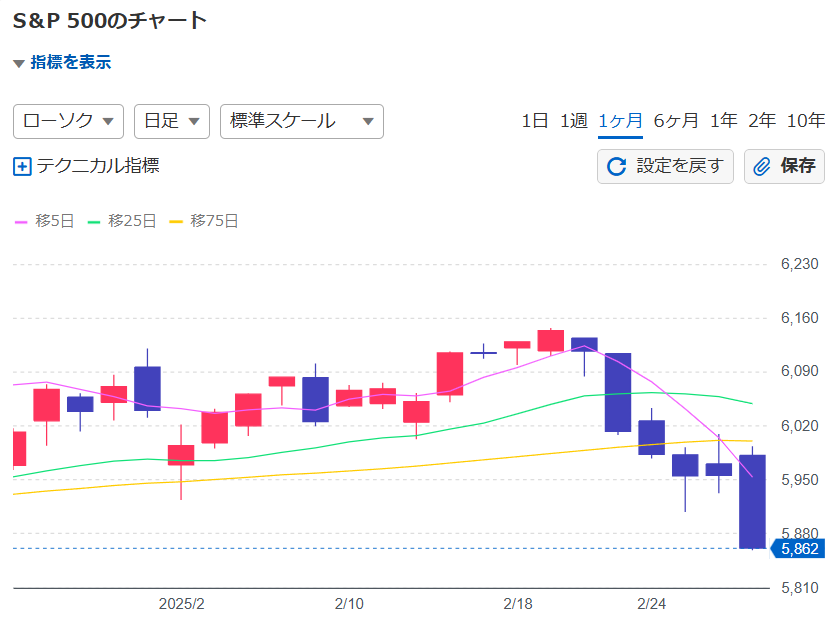Open the ローソク chart type dropdown
The image size is (837, 617).
68,121
